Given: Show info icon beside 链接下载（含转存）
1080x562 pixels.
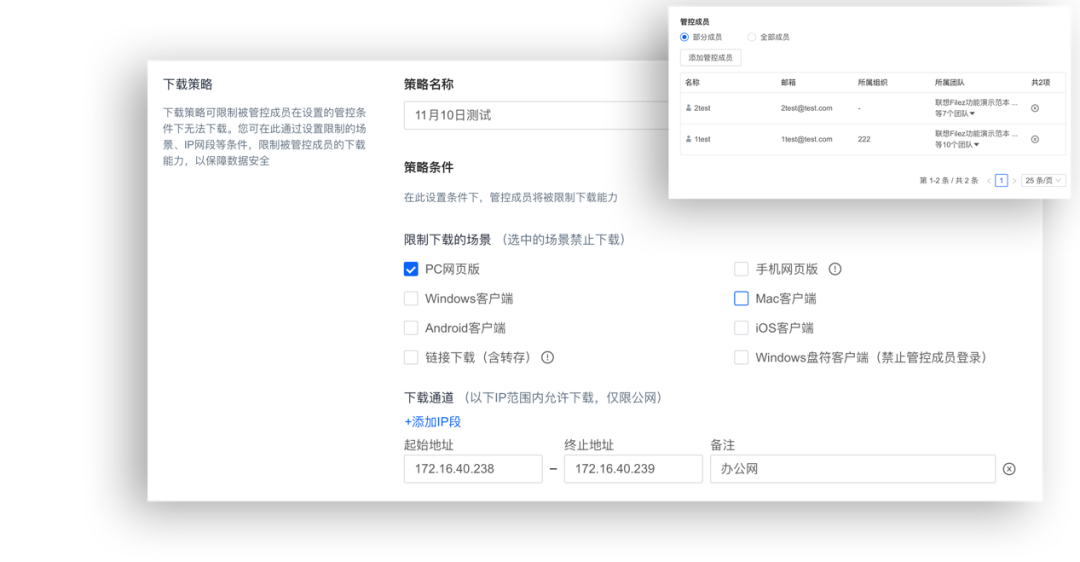Looking at the screenshot, I should point(548,357).
